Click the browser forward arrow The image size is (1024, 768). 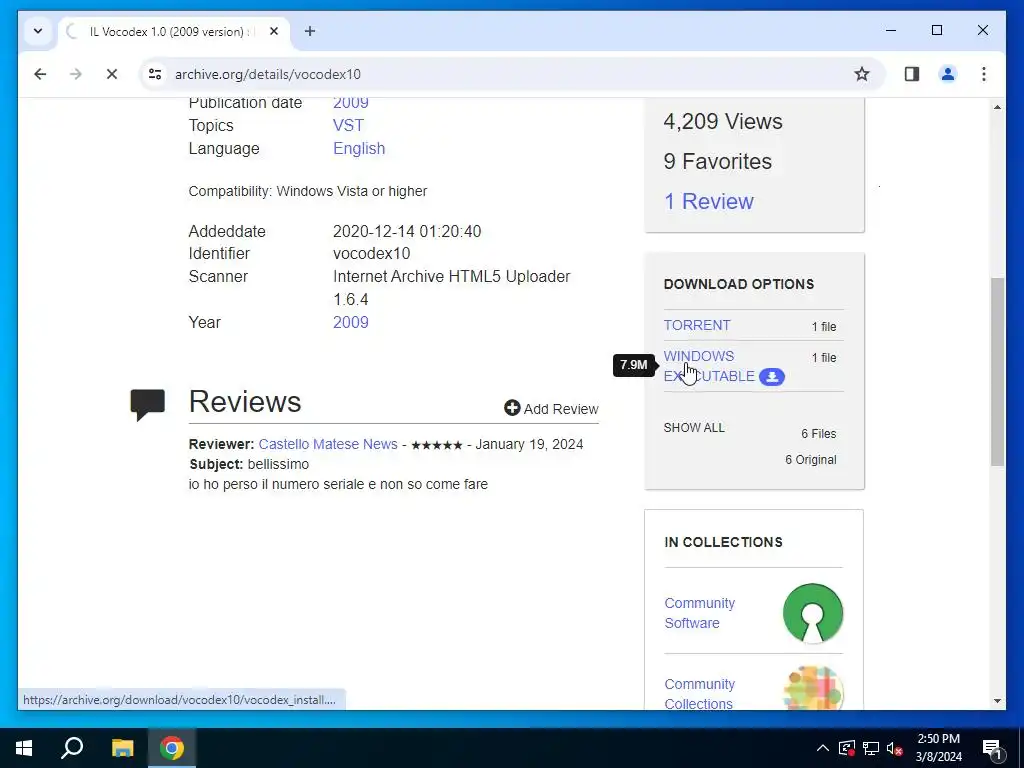pos(76,74)
